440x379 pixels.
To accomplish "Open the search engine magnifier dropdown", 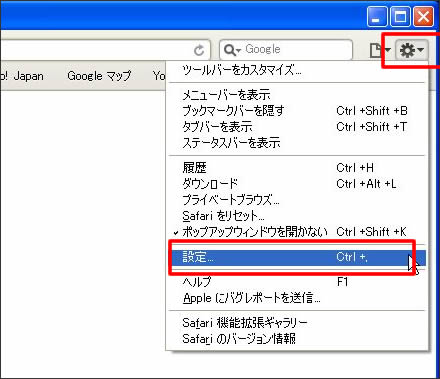I will tap(232, 50).
